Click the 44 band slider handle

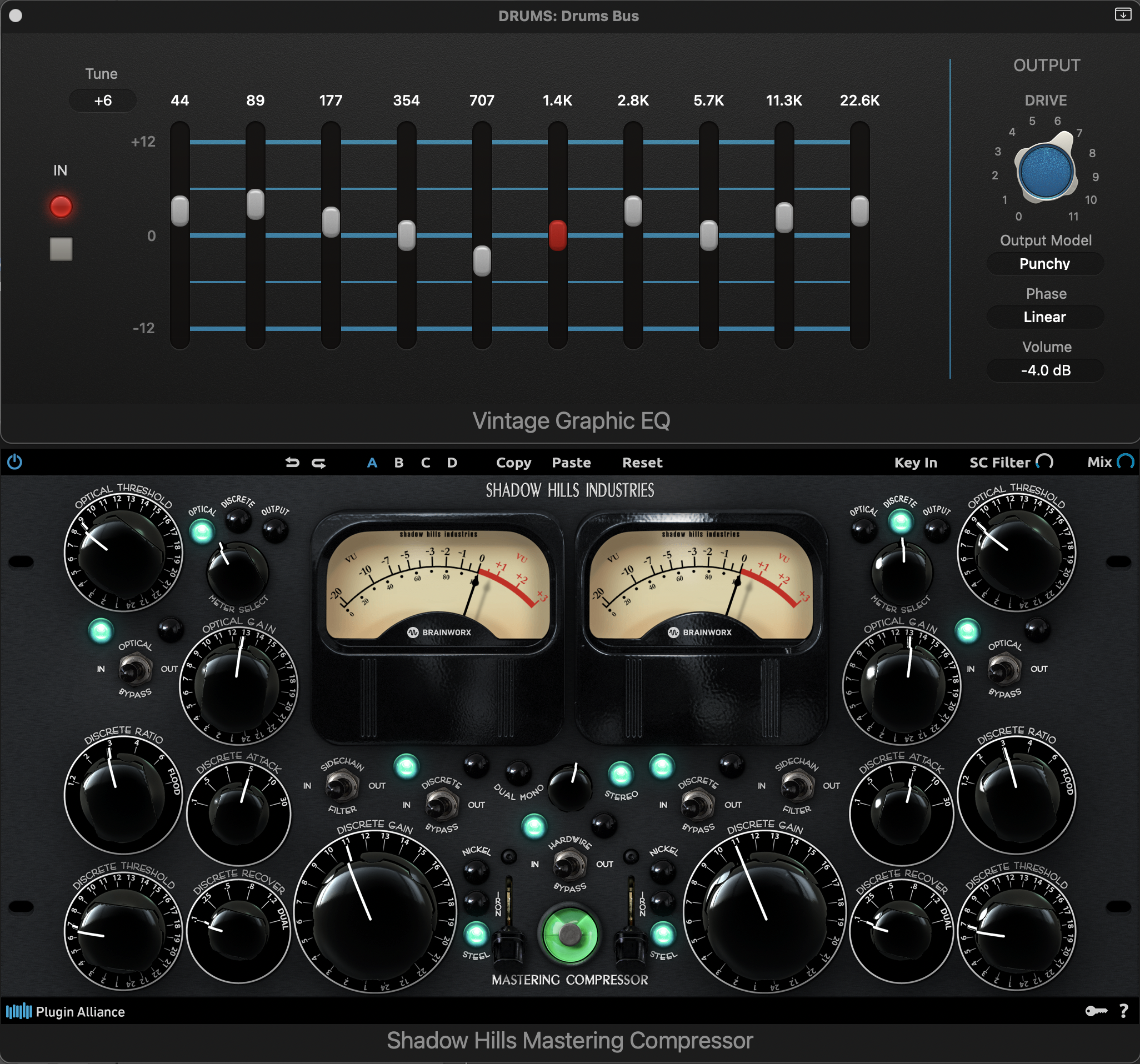(x=179, y=211)
